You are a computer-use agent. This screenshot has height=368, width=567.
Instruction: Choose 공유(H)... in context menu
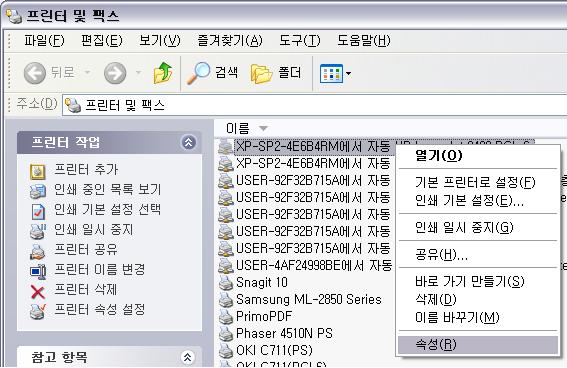[478, 254]
